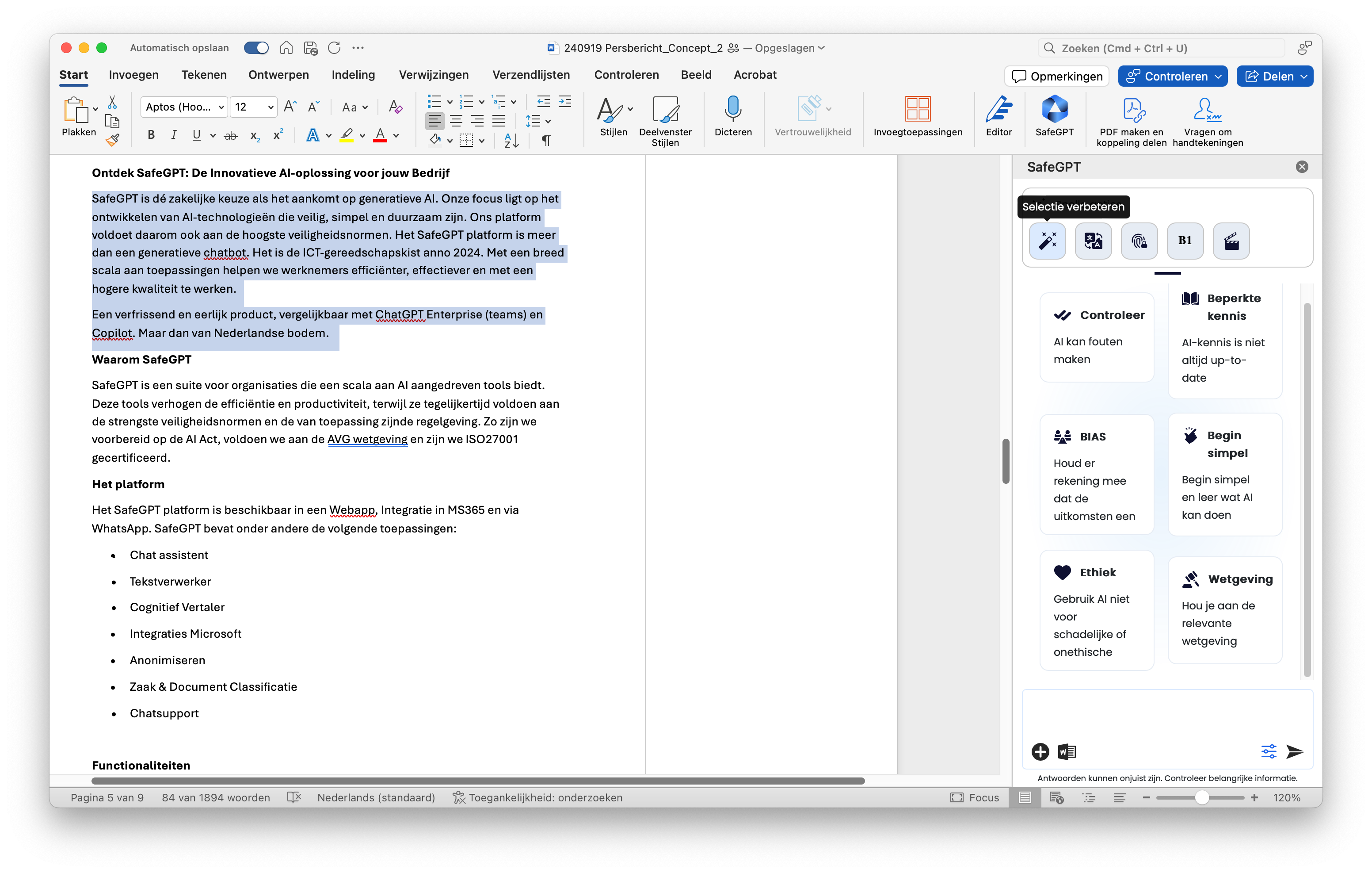Toggle italic formatting
Screen dimensions: 1372x873
[x=174, y=135]
